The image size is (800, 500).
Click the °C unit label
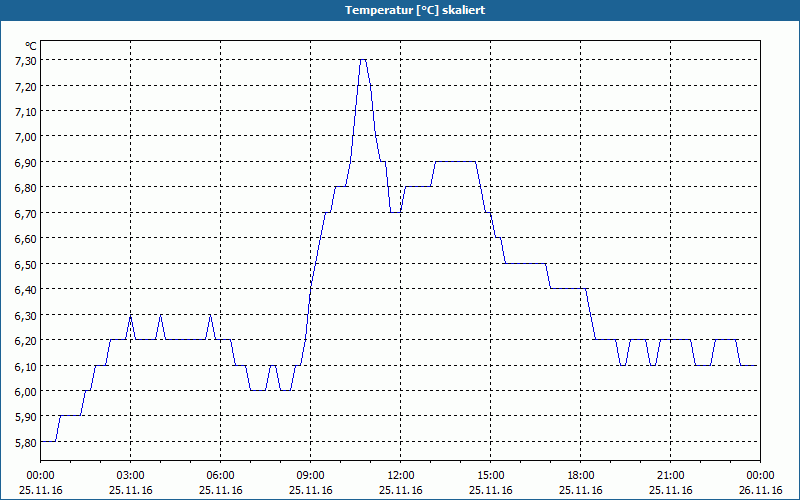coord(31,46)
